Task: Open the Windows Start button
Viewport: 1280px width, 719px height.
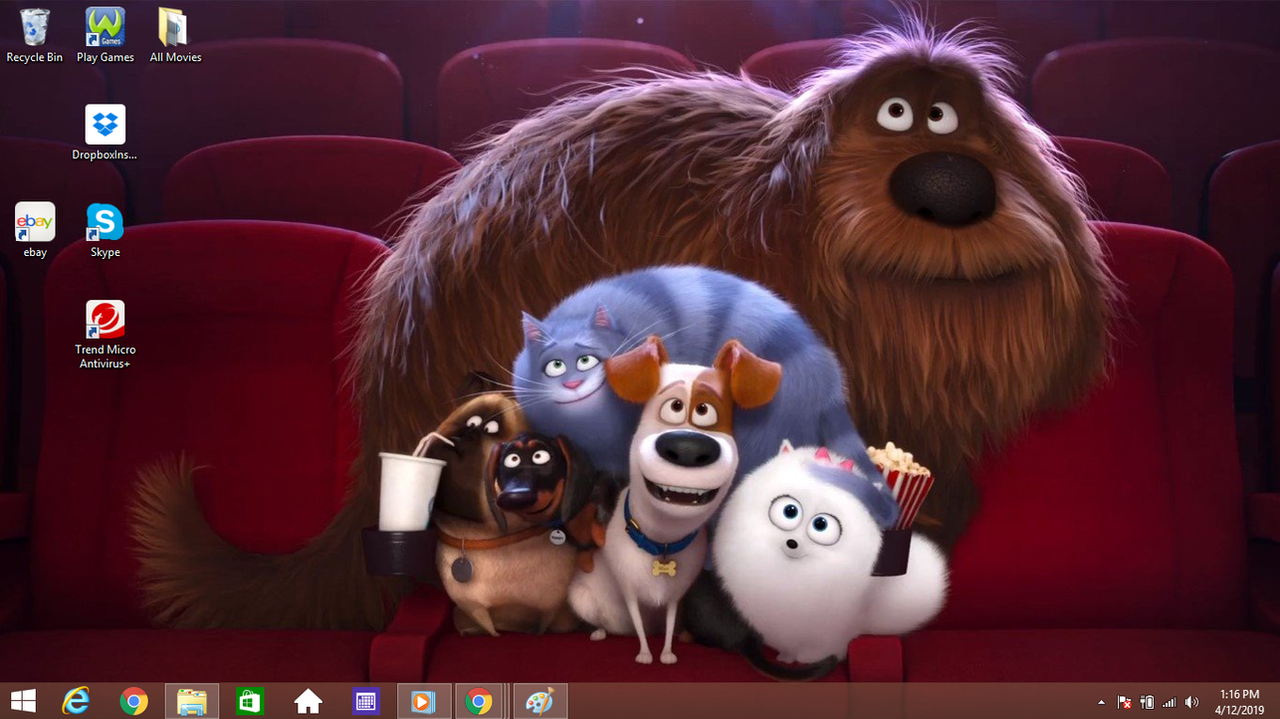Action: 23,701
